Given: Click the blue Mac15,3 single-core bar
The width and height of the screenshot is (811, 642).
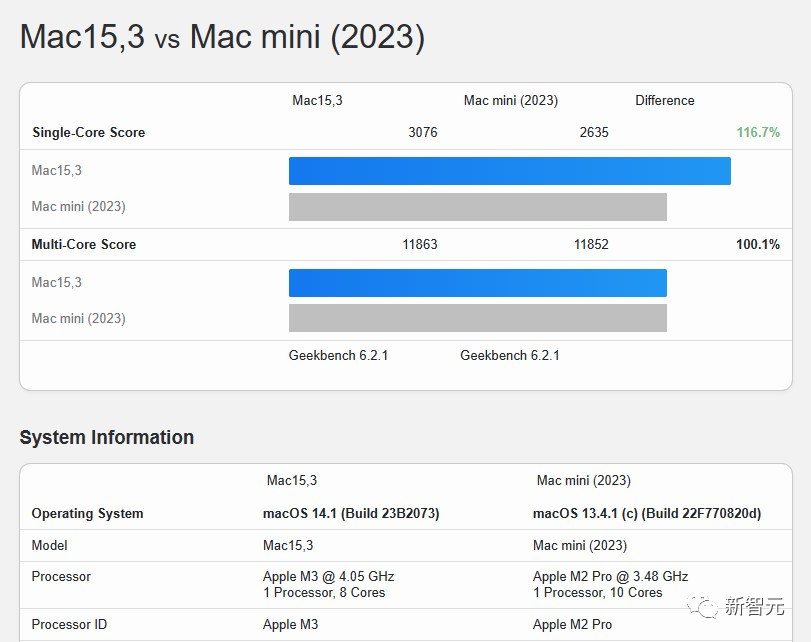Looking at the screenshot, I should tap(509, 171).
